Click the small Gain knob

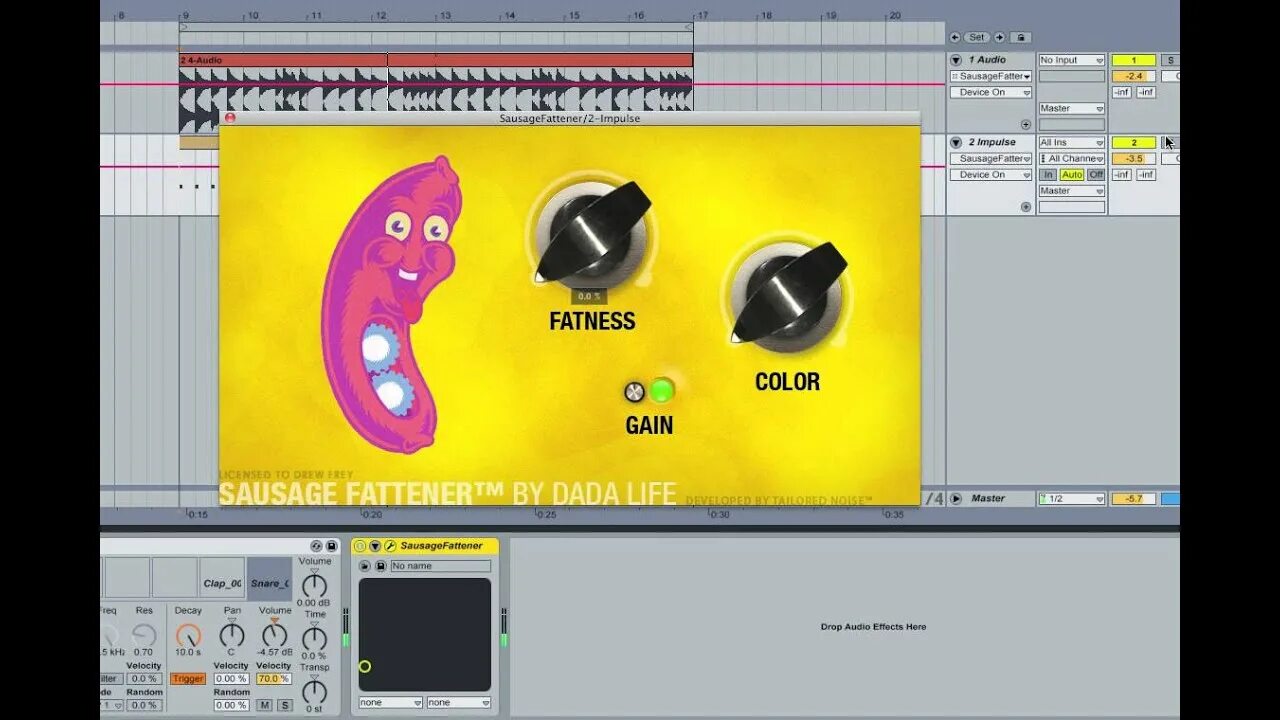(634, 391)
